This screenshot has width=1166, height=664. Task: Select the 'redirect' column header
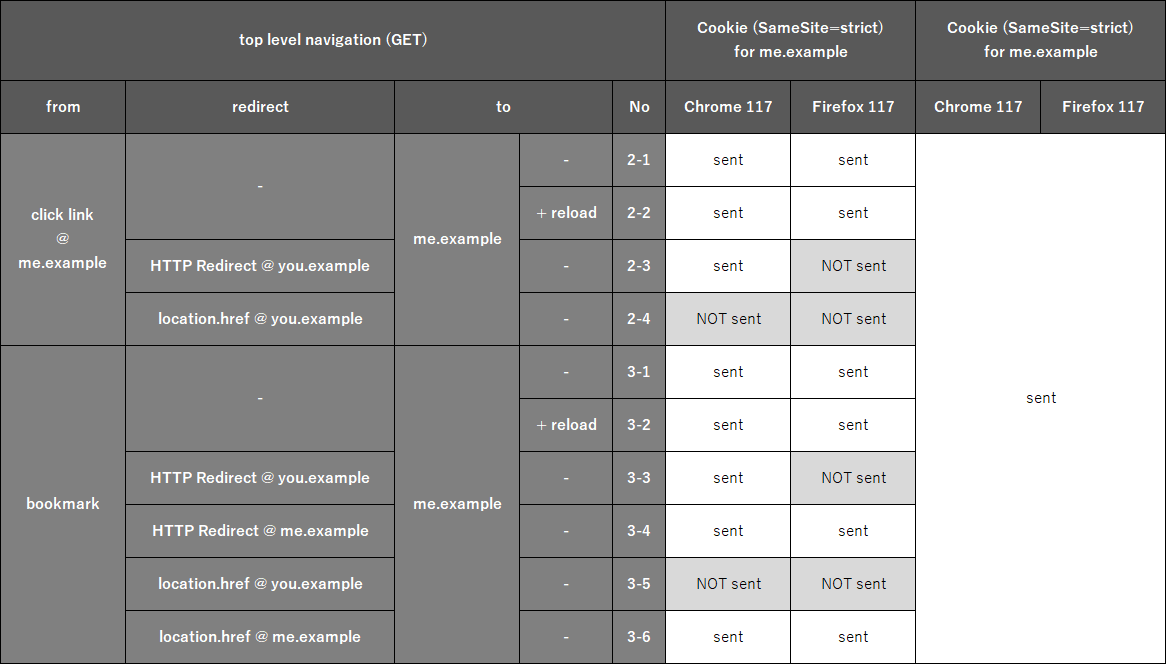[x=260, y=107]
